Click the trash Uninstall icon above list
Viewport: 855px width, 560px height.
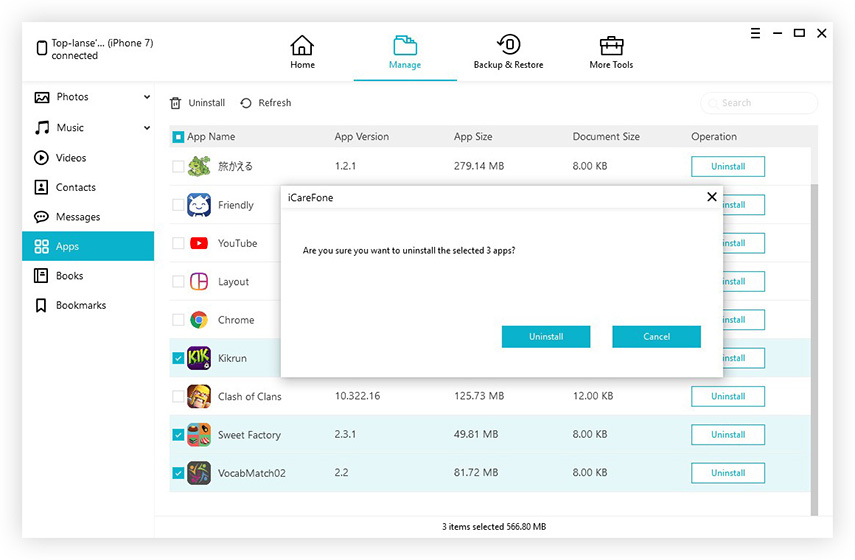tap(176, 103)
